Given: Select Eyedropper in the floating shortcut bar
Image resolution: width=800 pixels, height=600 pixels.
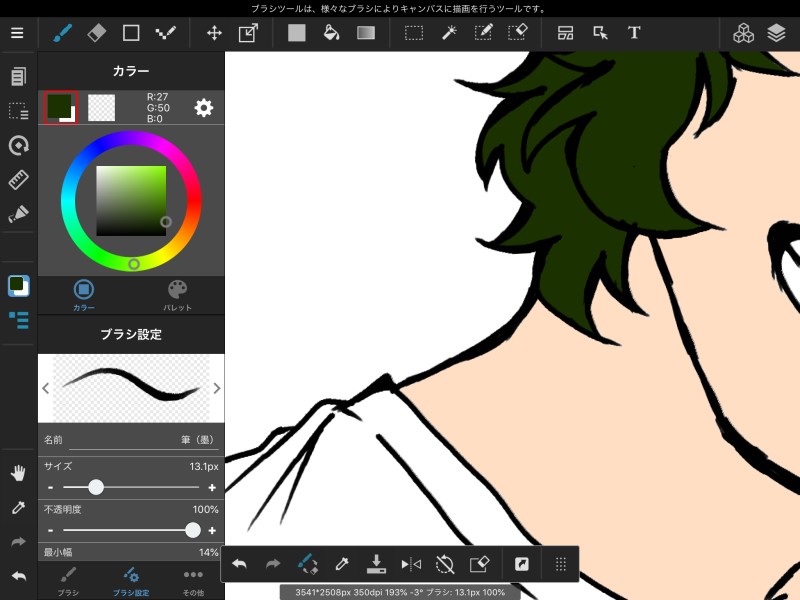Looking at the screenshot, I should click(x=342, y=564).
